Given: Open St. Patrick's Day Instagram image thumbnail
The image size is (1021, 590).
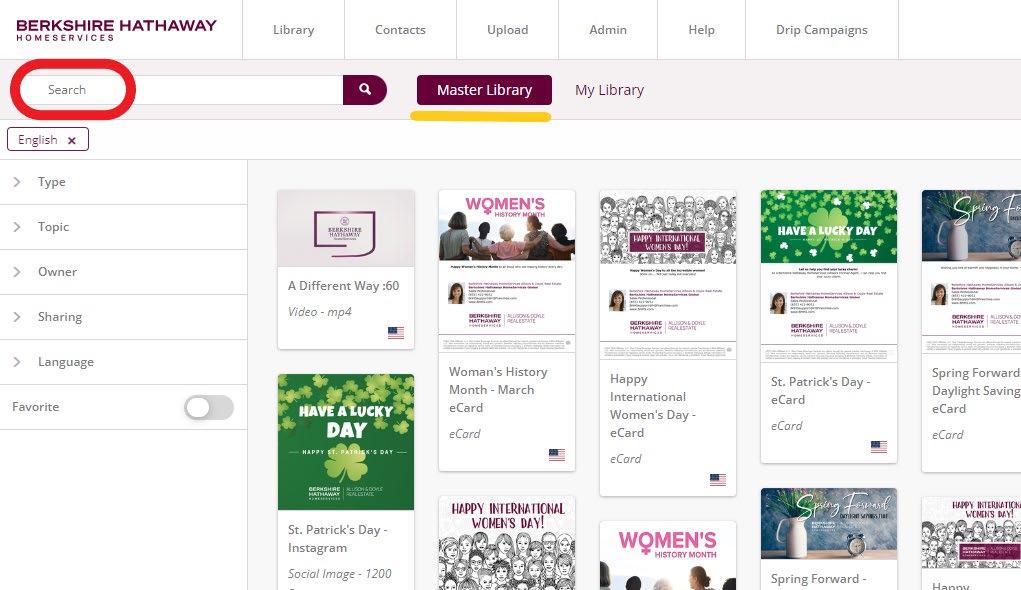Looking at the screenshot, I should [x=346, y=442].
